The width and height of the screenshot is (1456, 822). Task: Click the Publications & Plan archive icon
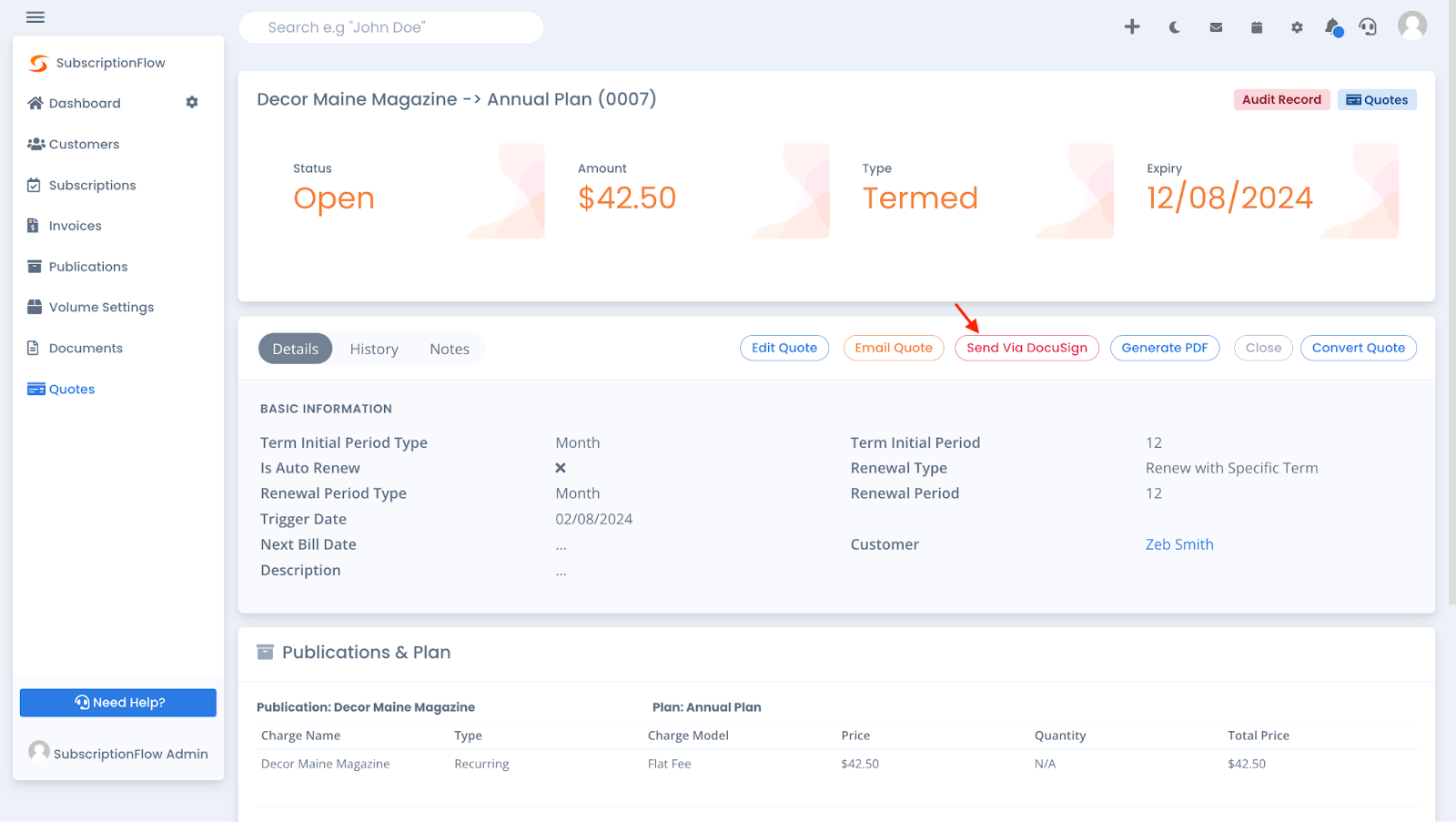coord(265,652)
